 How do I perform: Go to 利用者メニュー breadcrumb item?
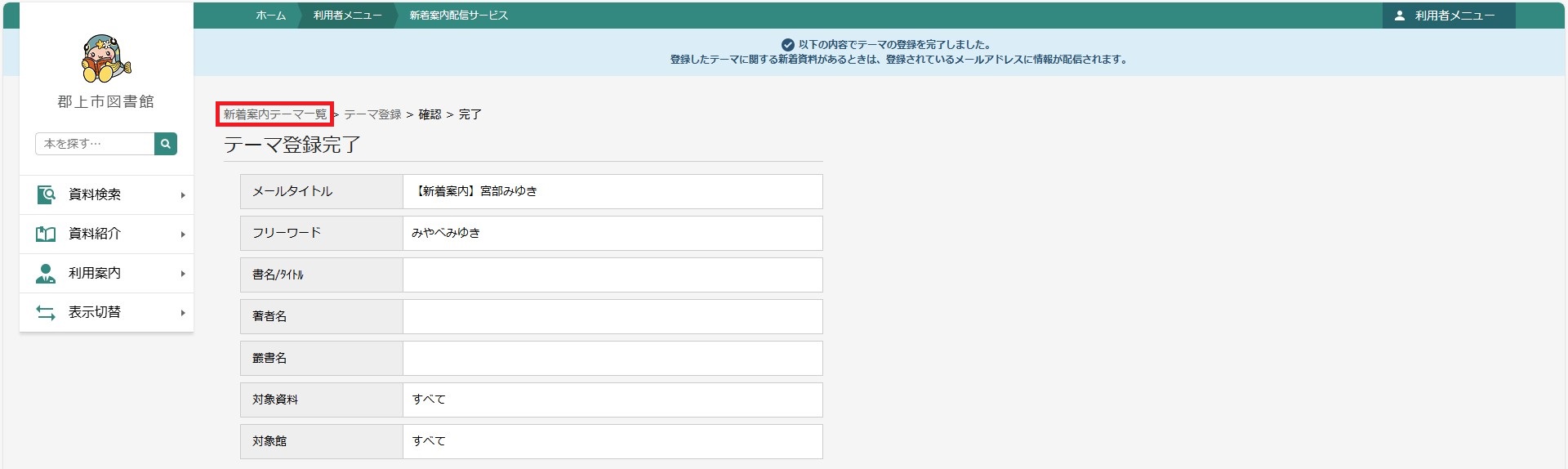[348, 16]
